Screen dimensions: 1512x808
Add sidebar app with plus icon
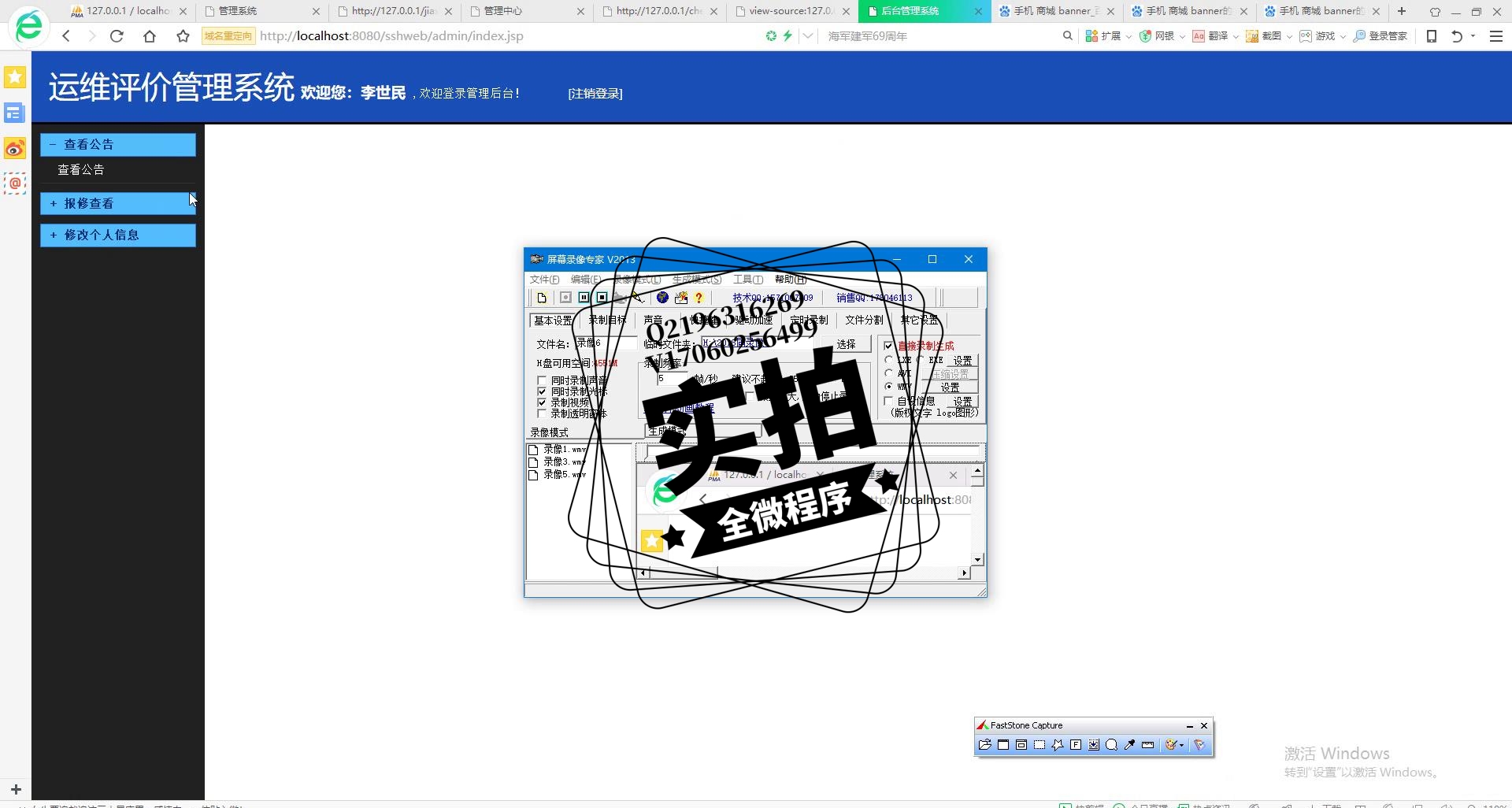coord(16,788)
